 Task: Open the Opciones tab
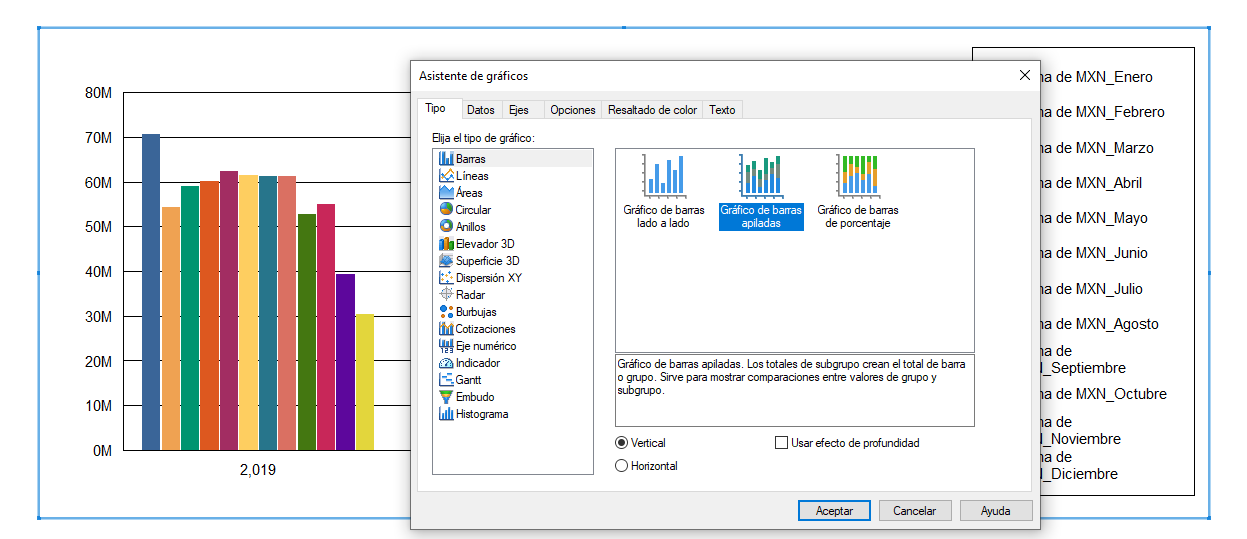click(573, 110)
